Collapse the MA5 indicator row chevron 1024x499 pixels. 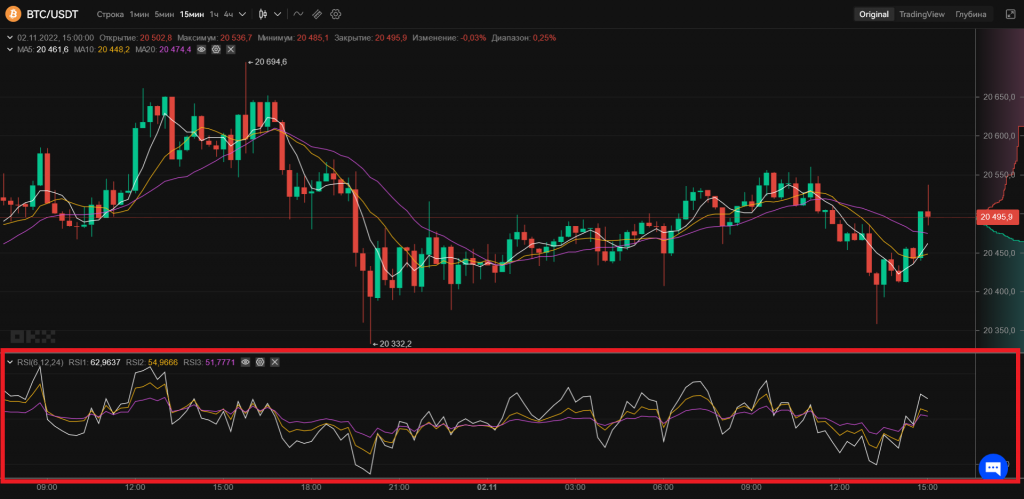coord(10,49)
